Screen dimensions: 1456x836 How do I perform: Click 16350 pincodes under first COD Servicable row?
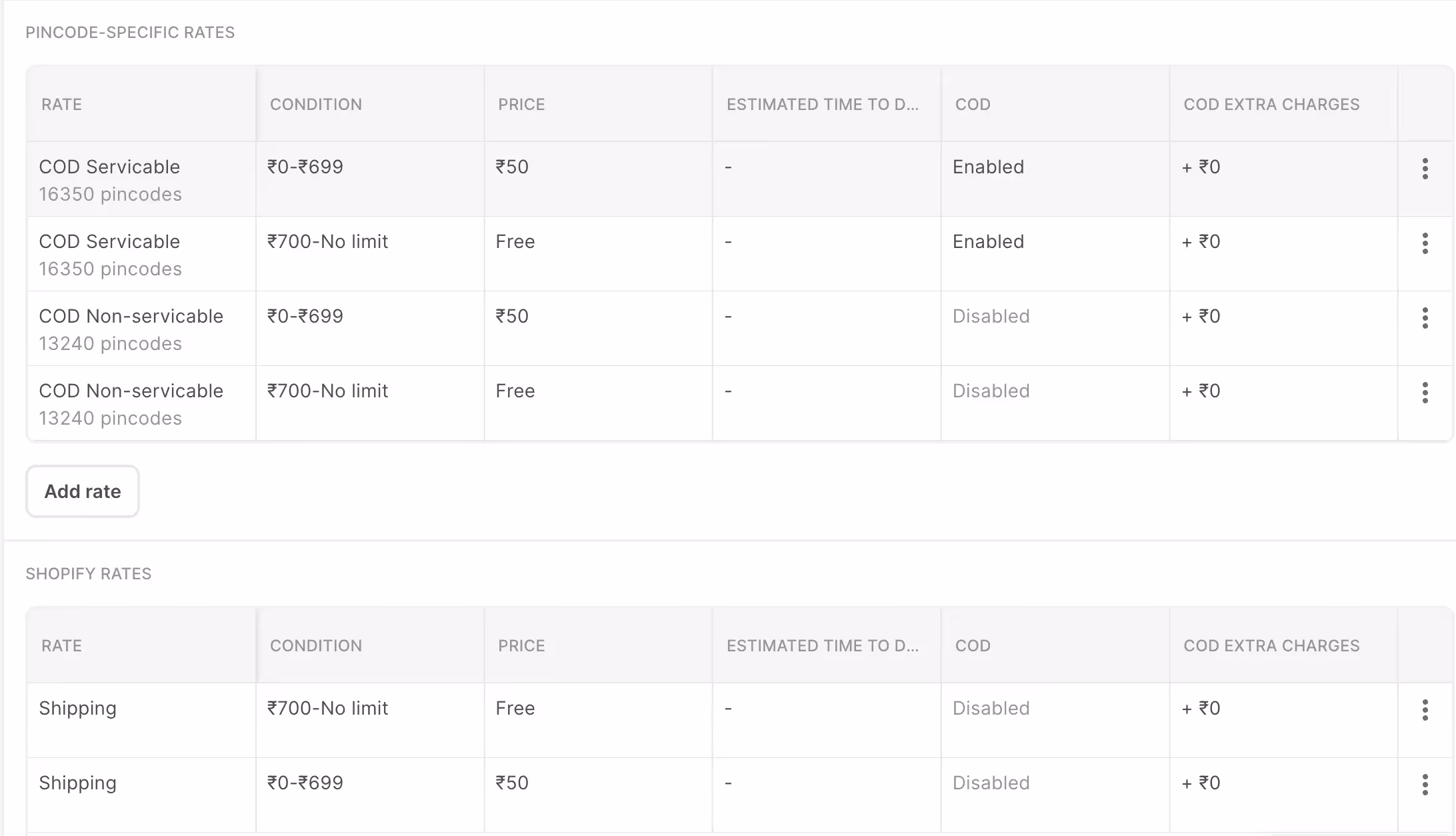pyautogui.click(x=110, y=194)
